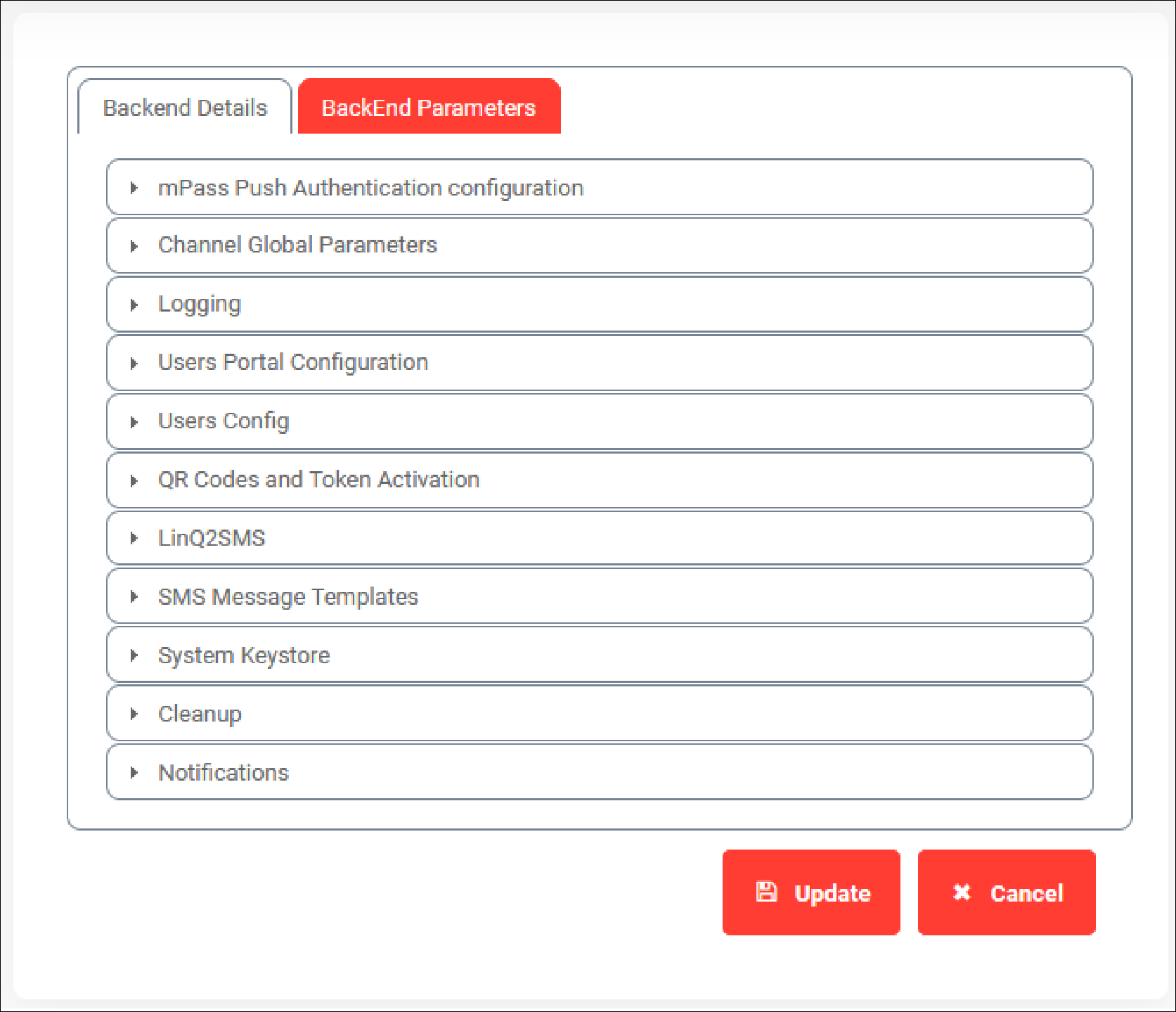The image size is (1176, 1012).
Task: Expand the LinQ2SMS section arrow
Action: (134, 539)
